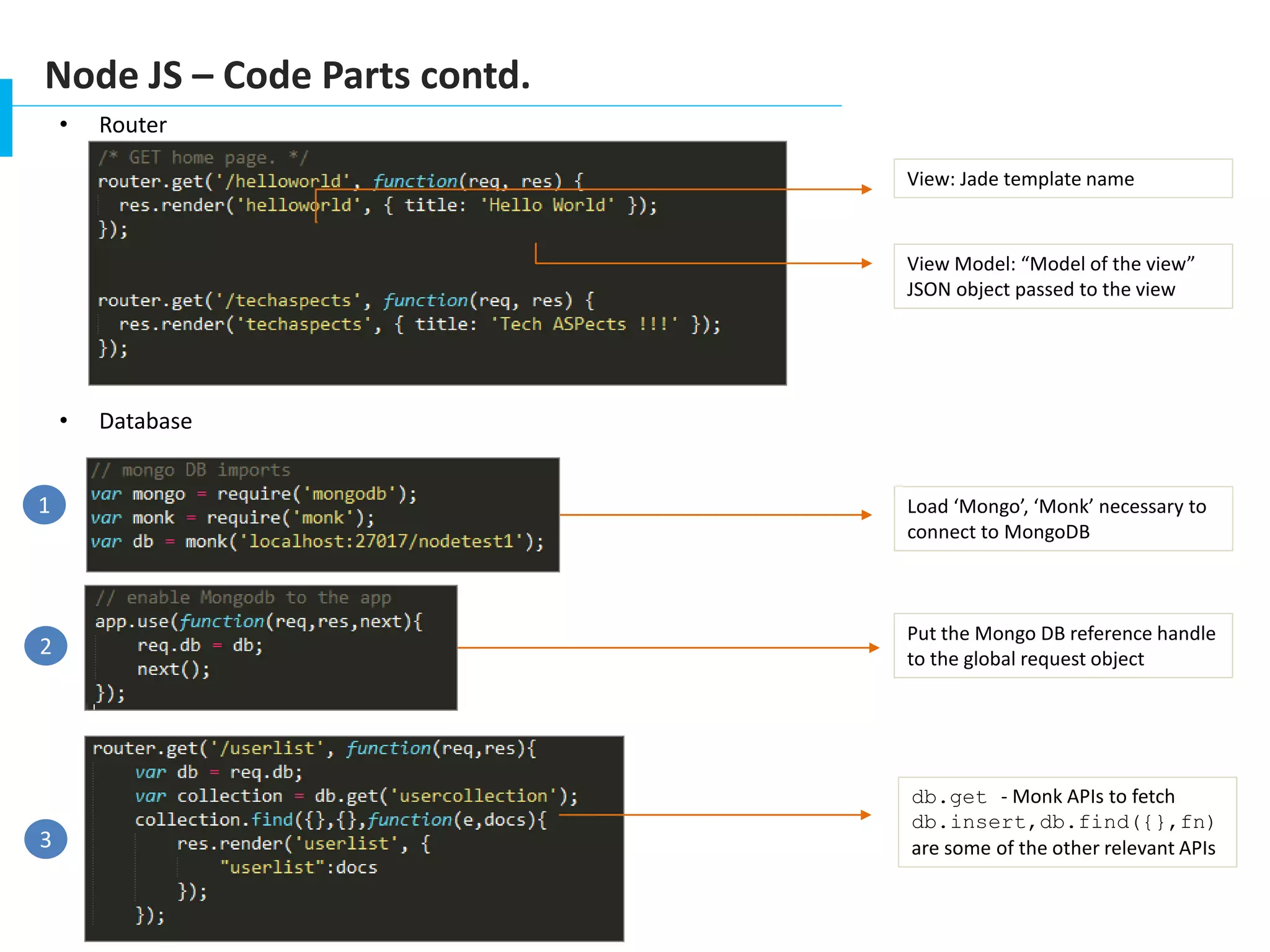Image resolution: width=1270 pixels, height=952 pixels.
Task: Click arrowhead pointing to Load Mongo box
Action: 866,515
